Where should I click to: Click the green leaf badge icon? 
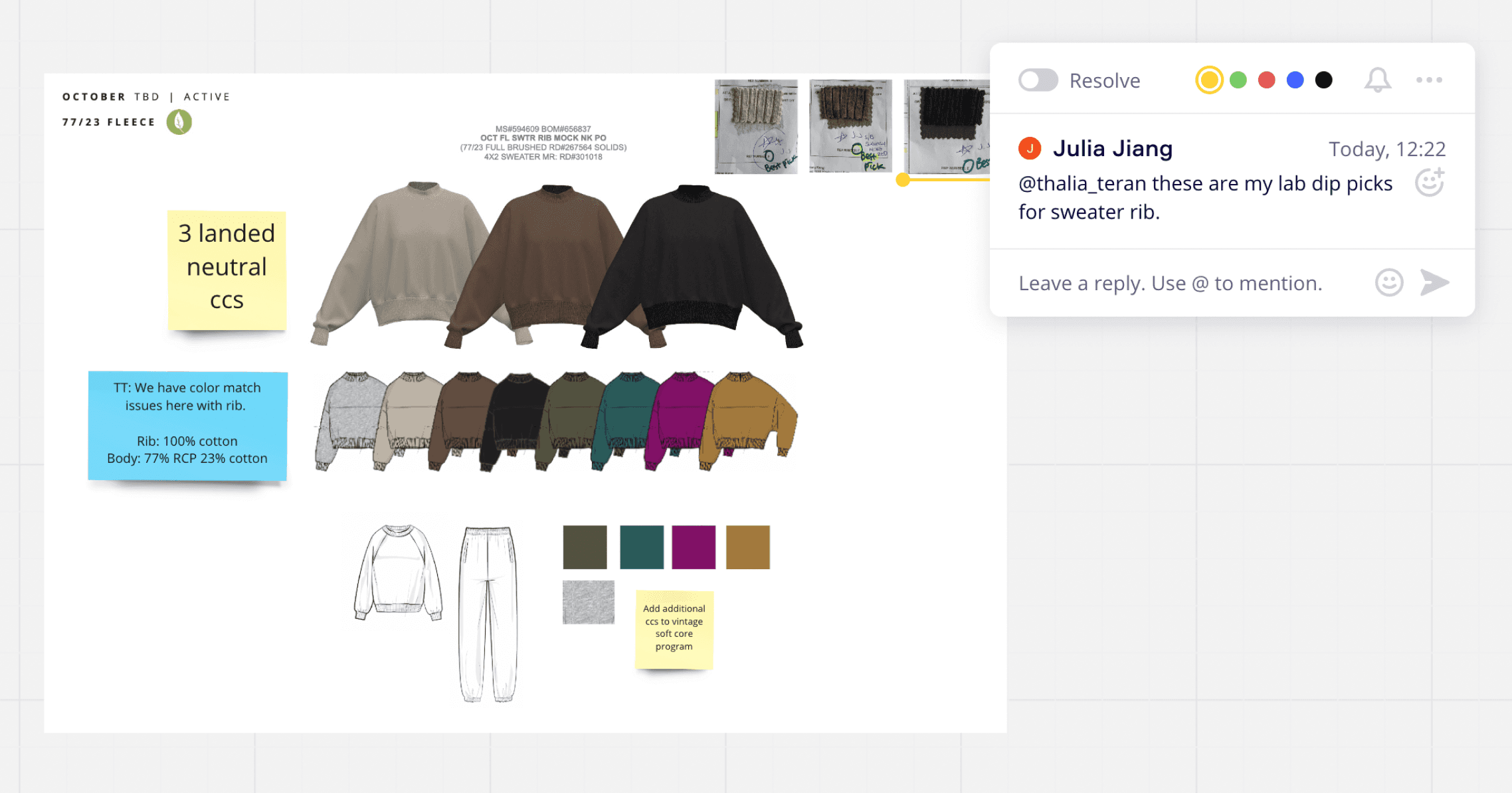179,122
